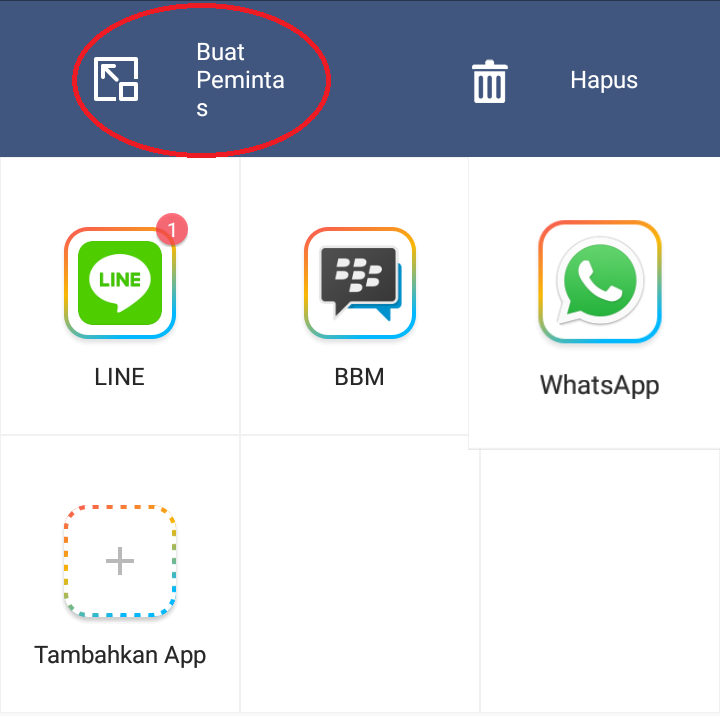Click the red notification badge on LINE
The width and height of the screenshot is (720, 716).
pos(172,229)
